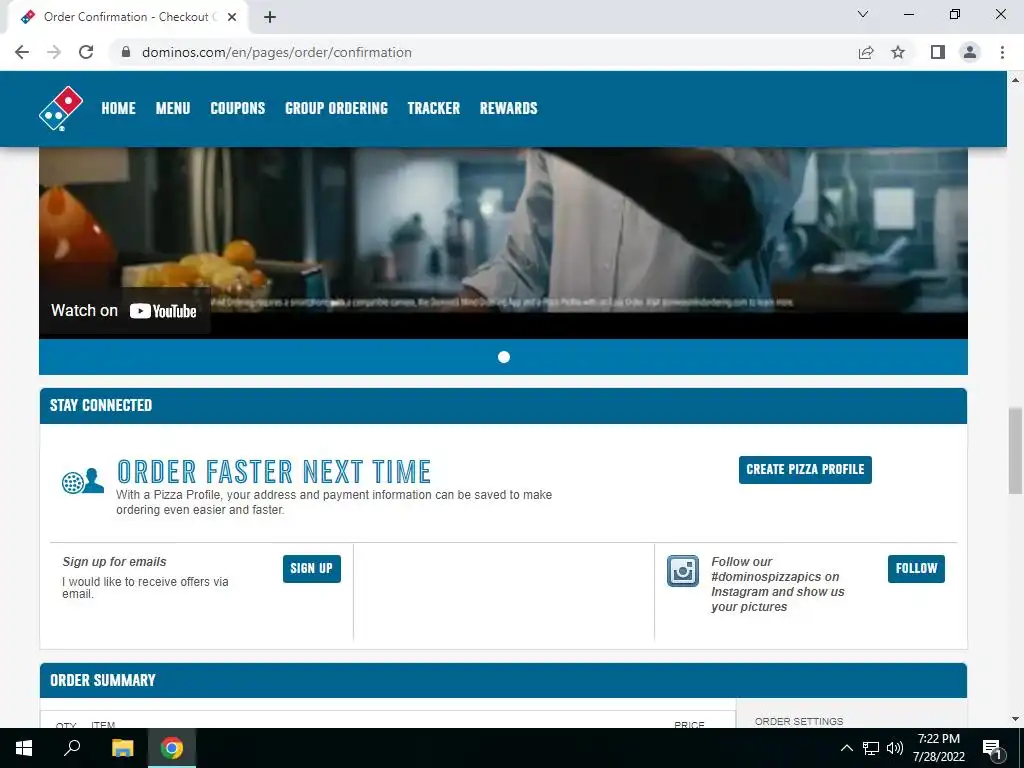Go back using the browser back arrow
Image resolution: width=1024 pixels, height=768 pixels.
tap(22, 52)
